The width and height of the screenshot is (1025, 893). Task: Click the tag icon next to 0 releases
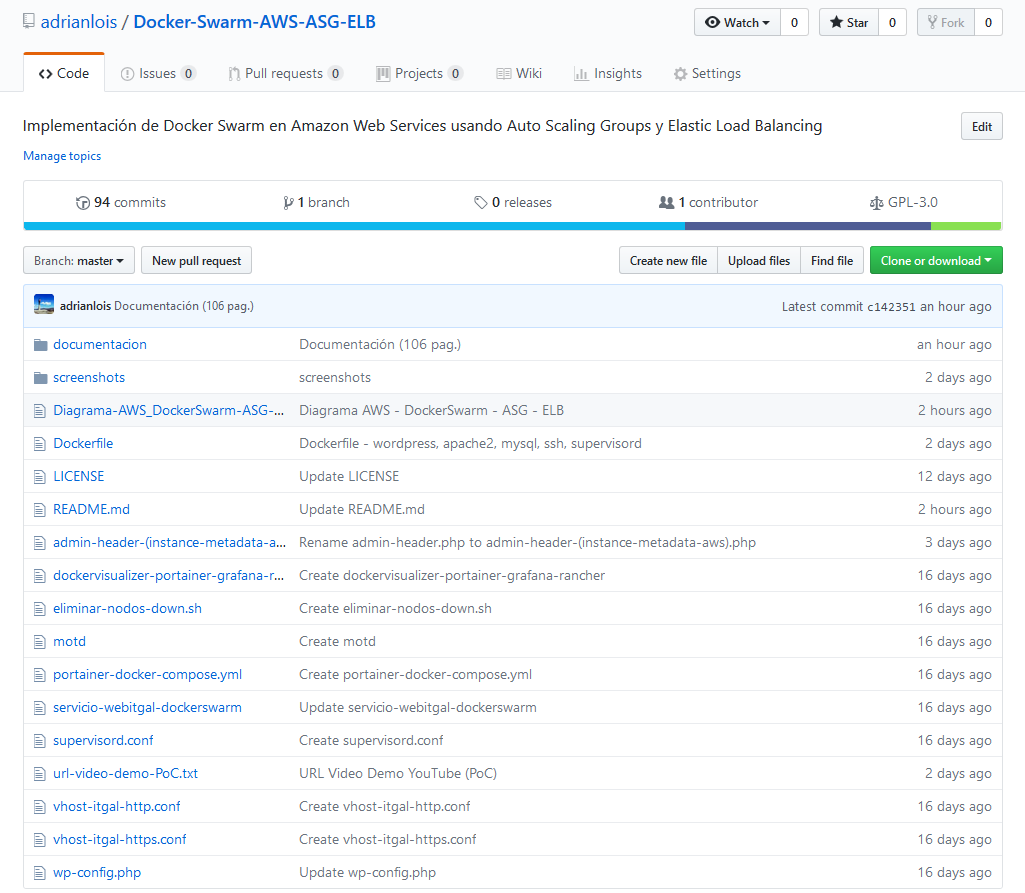(480, 203)
